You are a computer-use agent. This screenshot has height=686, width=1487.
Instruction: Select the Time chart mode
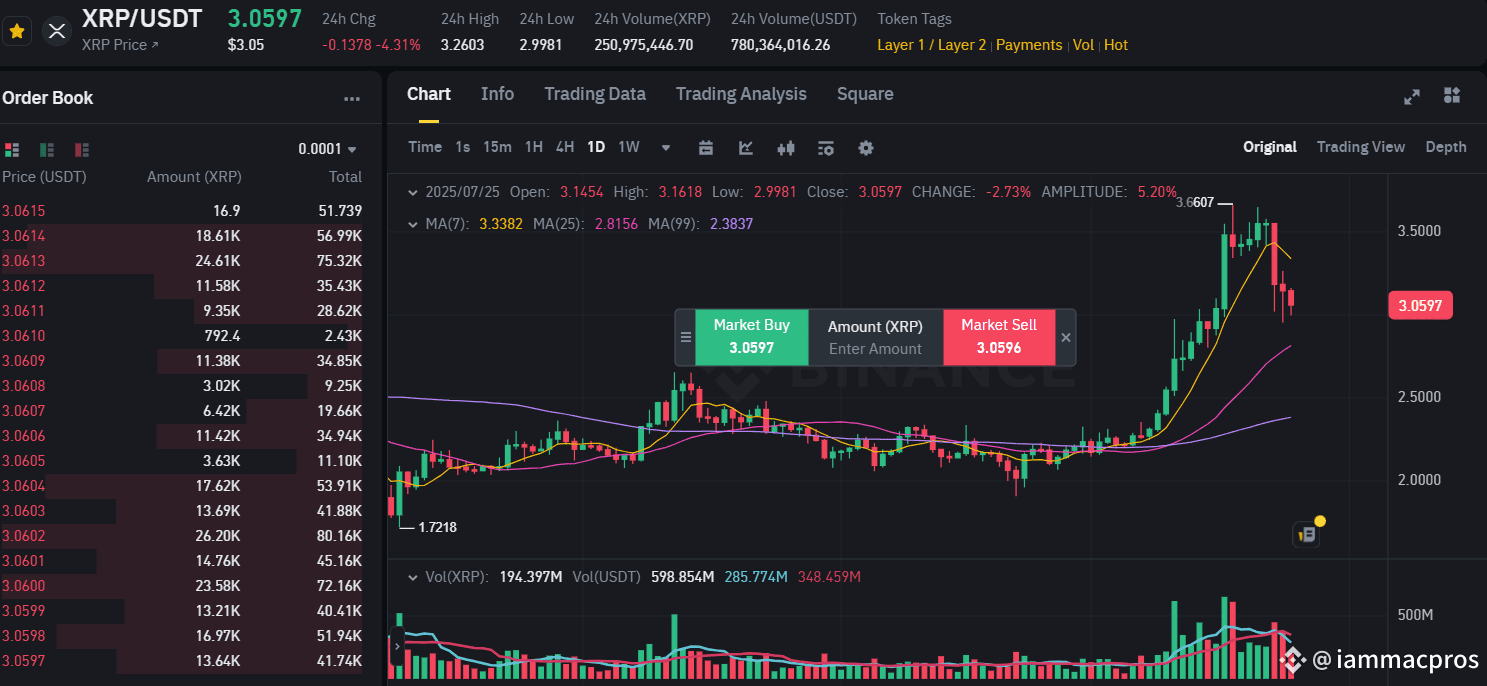coord(425,147)
